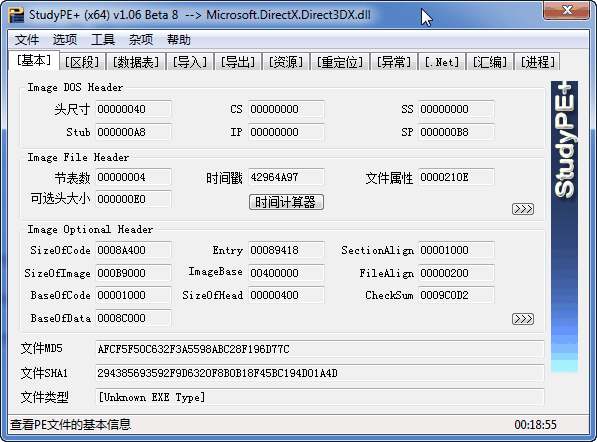The height and width of the screenshot is (442, 597).
Task: Close the StudyPE+ window
Action: (x=566, y=10)
